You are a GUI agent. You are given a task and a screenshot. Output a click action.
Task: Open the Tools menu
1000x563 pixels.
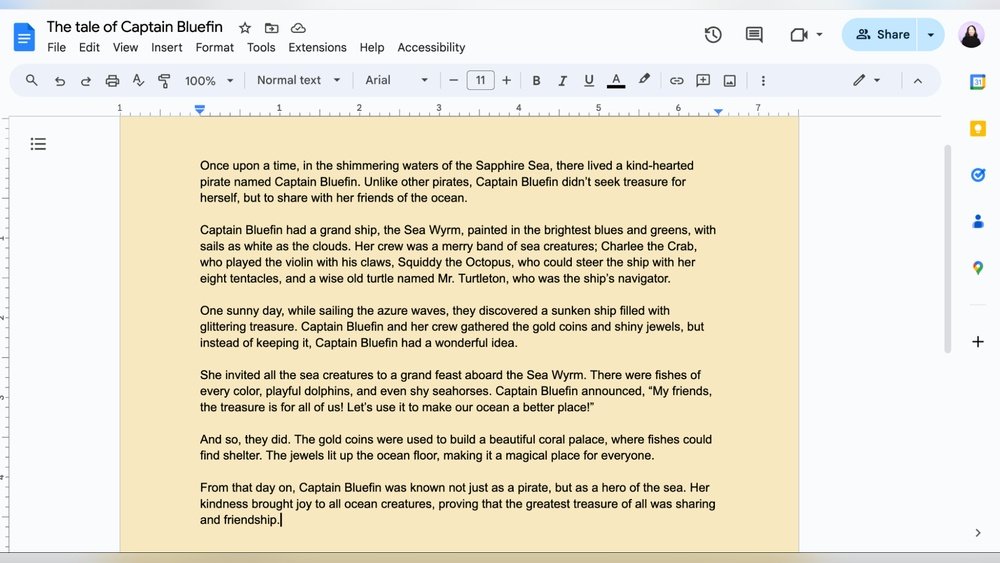click(261, 47)
